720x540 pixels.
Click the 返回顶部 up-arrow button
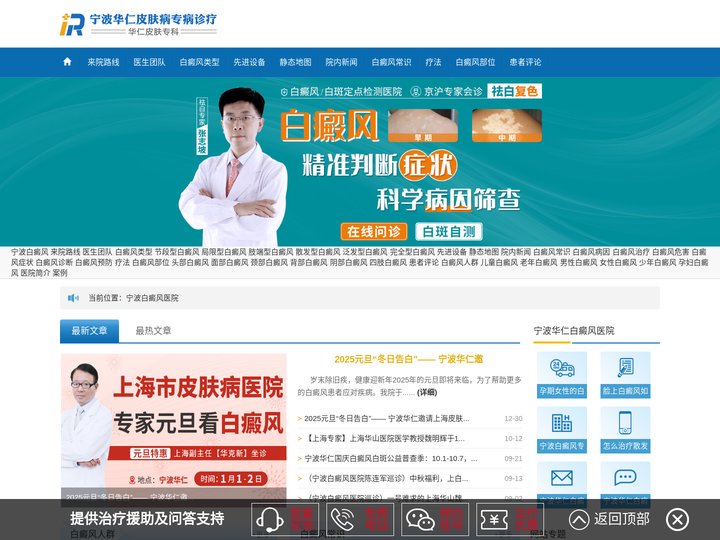609,520
